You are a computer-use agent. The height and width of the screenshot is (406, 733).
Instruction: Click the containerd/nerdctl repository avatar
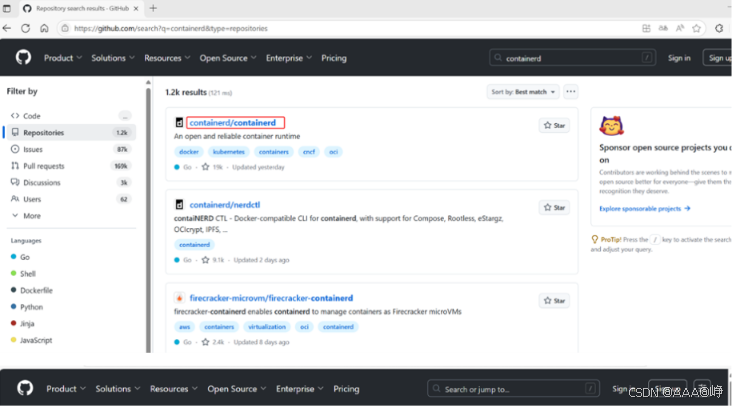click(180, 205)
